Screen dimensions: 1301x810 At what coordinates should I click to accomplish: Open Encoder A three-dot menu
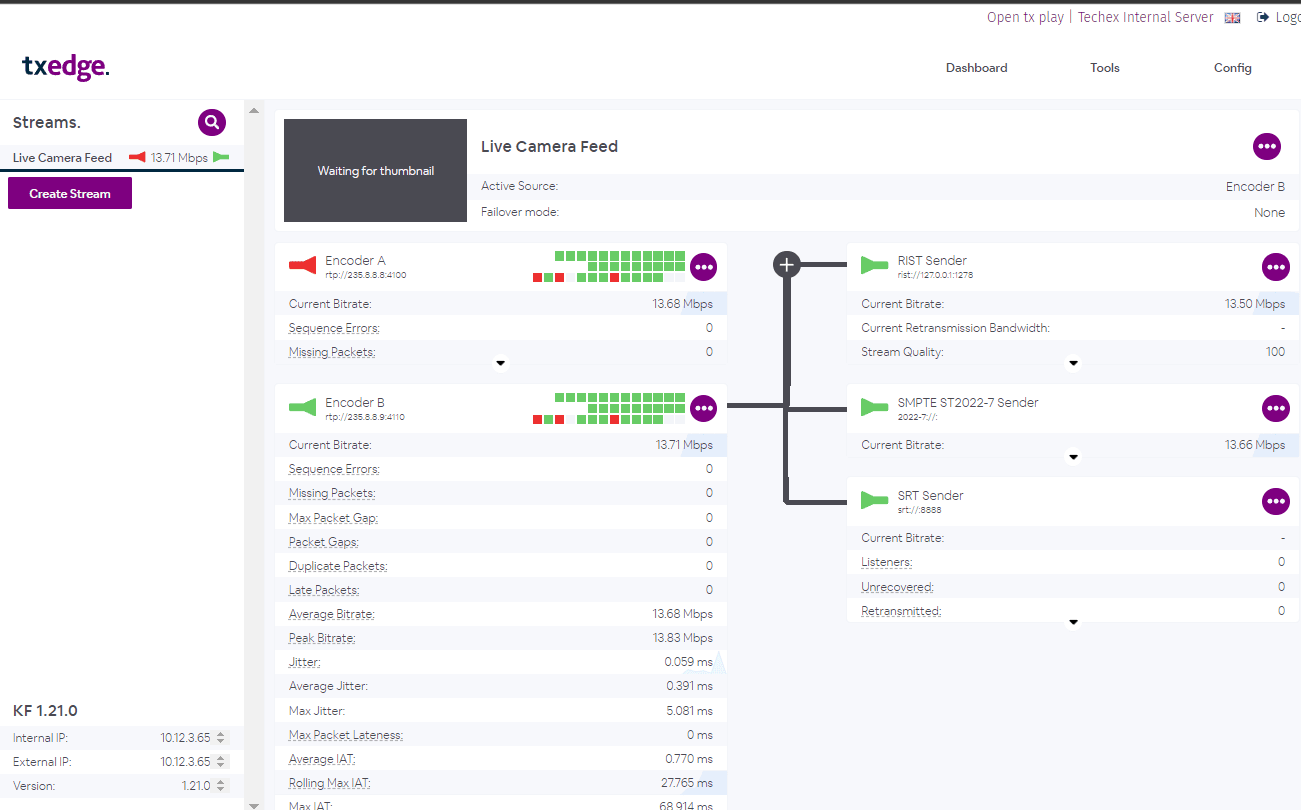pos(703,267)
